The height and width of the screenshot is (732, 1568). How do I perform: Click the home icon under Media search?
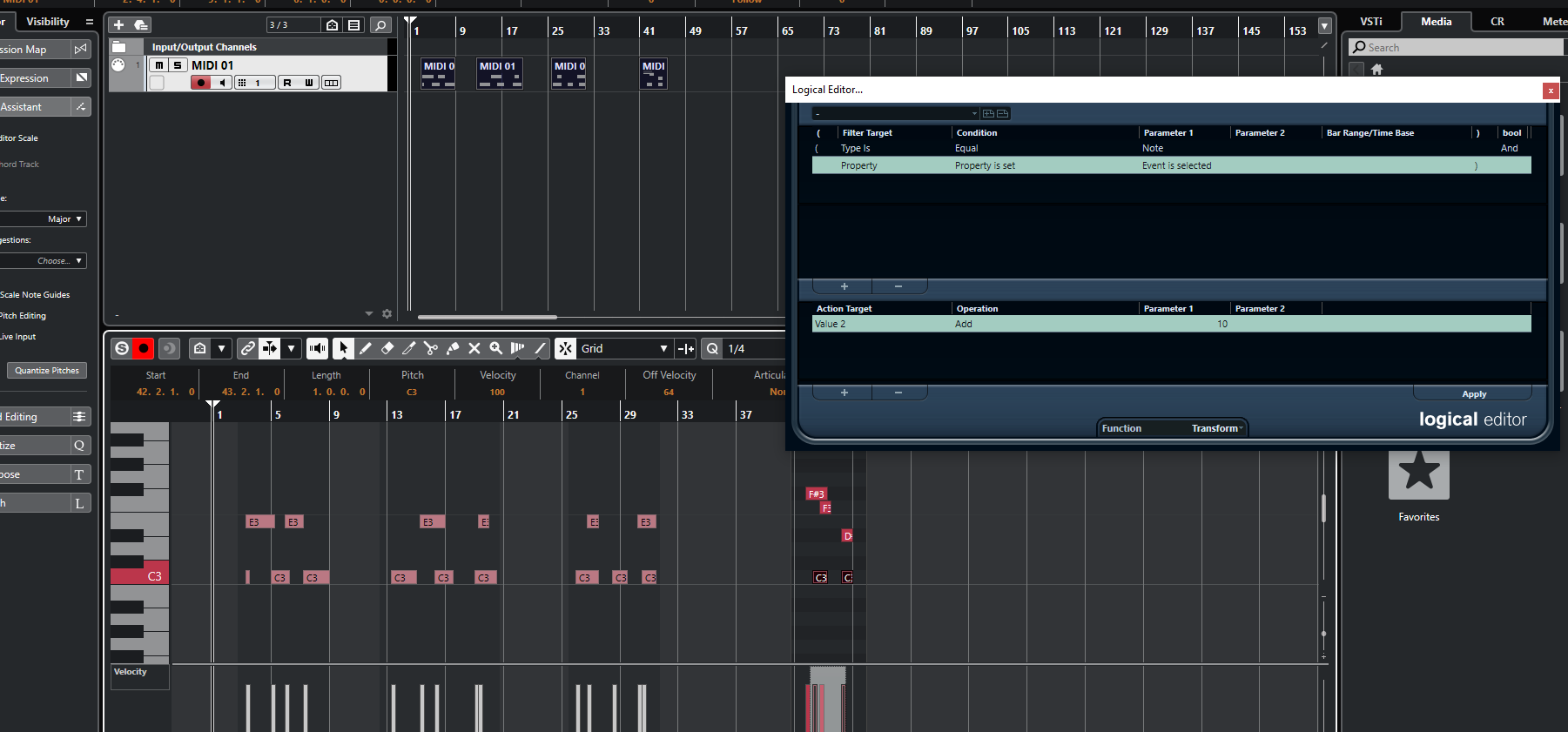1376,70
